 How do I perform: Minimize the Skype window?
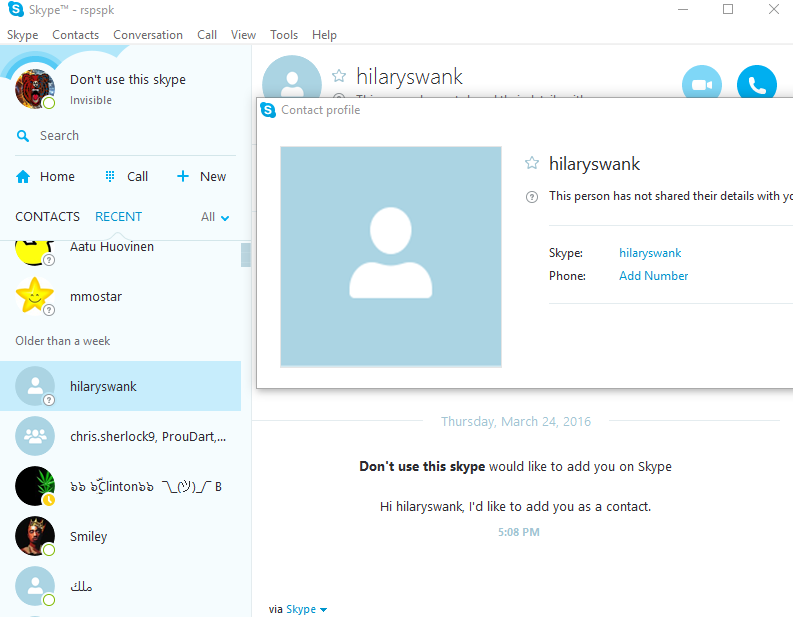point(683,9)
